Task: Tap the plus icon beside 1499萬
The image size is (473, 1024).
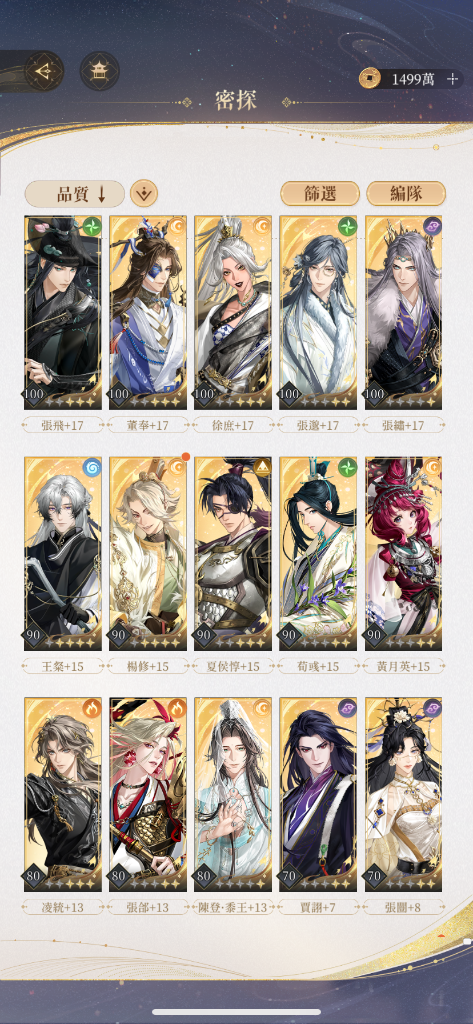Action: [452, 79]
